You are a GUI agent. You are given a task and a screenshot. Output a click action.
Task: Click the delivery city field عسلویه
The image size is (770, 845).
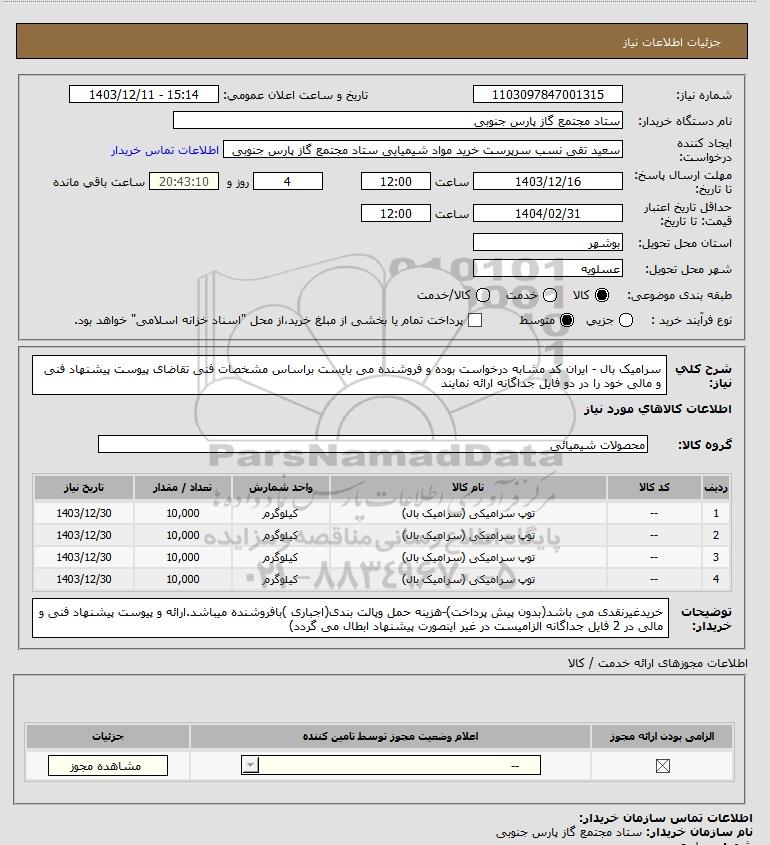coord(547,268)
